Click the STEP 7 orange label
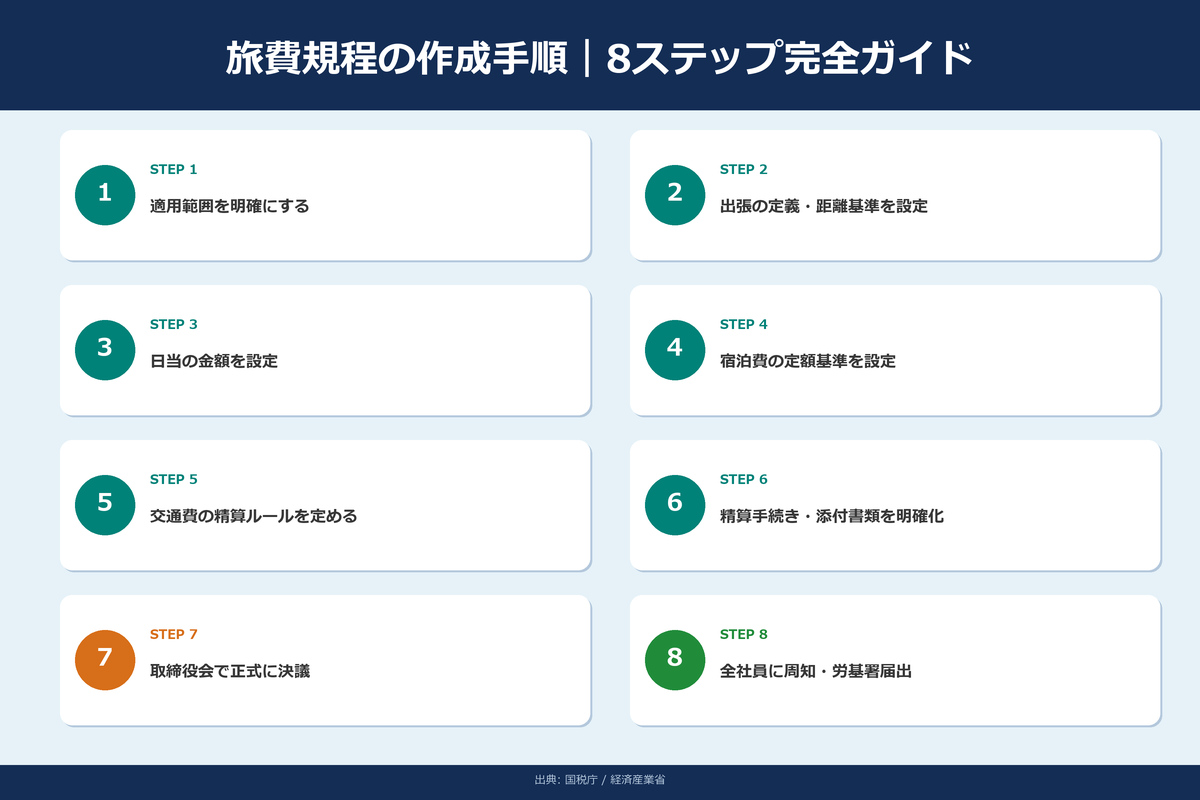The height and width of the screenshot is (800, 1200). (x=174, y=635)
